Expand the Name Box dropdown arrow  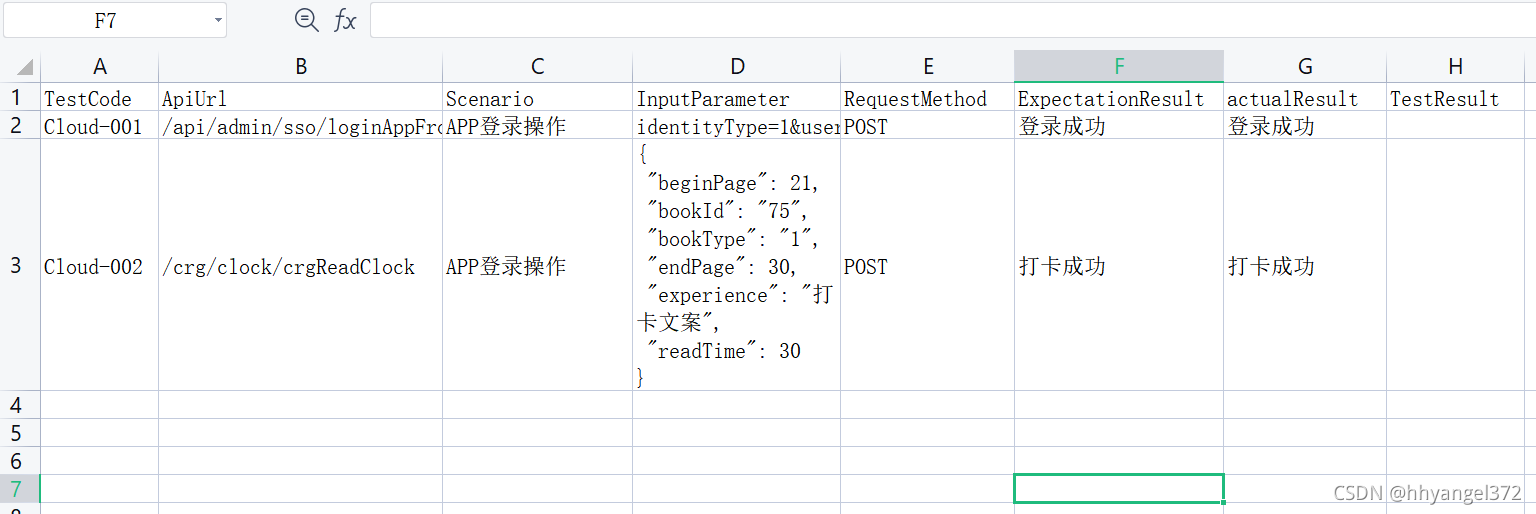point(218,20)
